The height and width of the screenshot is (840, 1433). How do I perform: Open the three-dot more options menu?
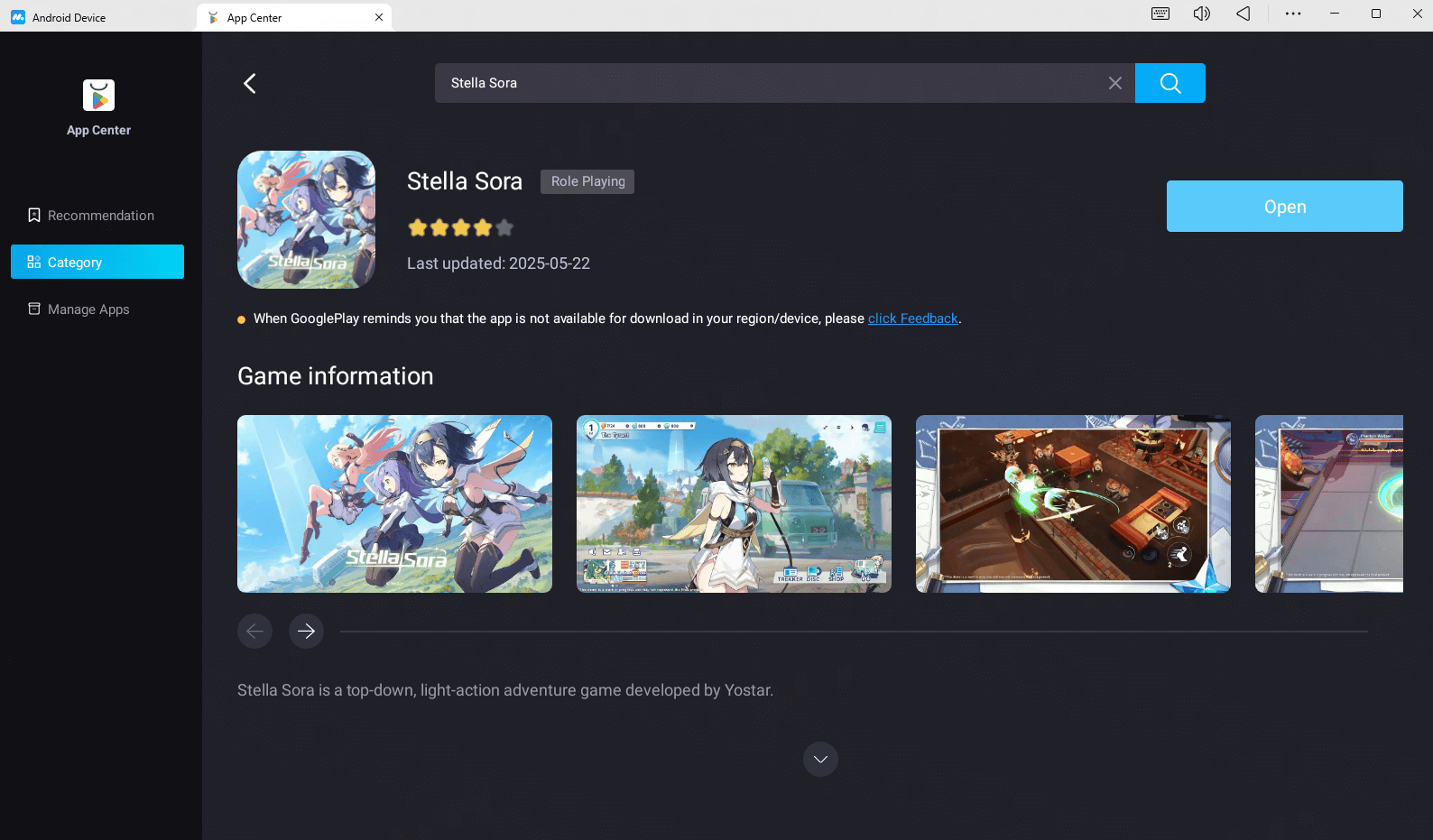point(1292,14)
